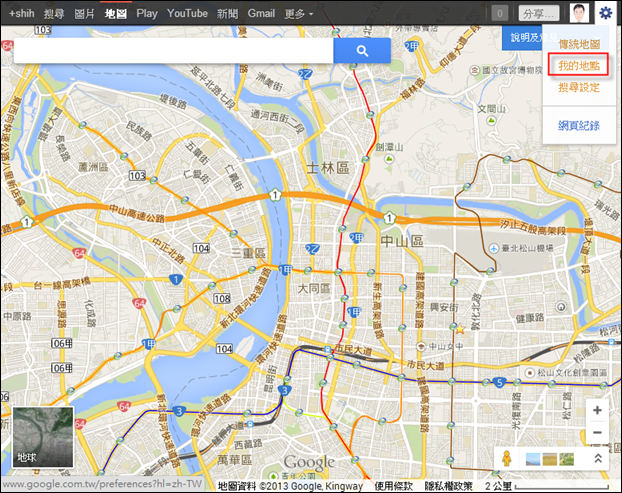Click the 民族路 street label

pos(139,131)
